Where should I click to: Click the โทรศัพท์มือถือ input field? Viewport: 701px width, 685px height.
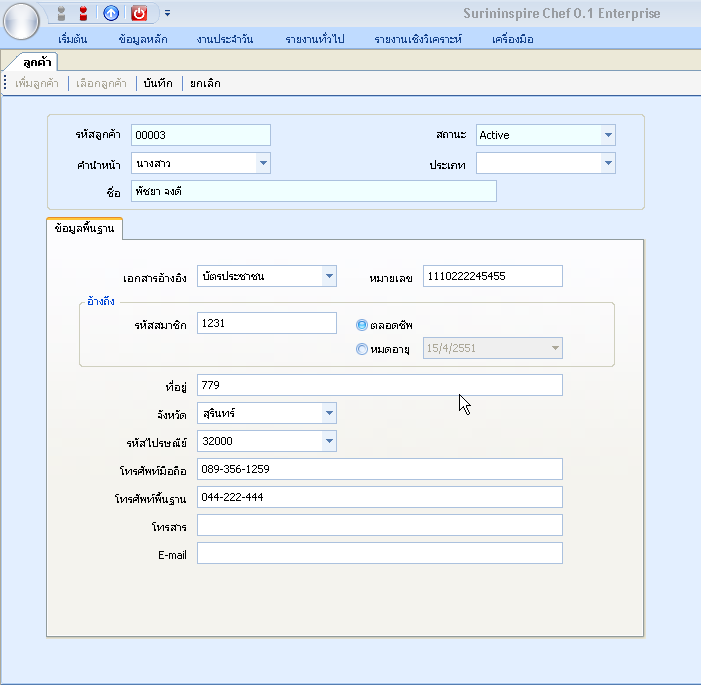click(379, 469)
